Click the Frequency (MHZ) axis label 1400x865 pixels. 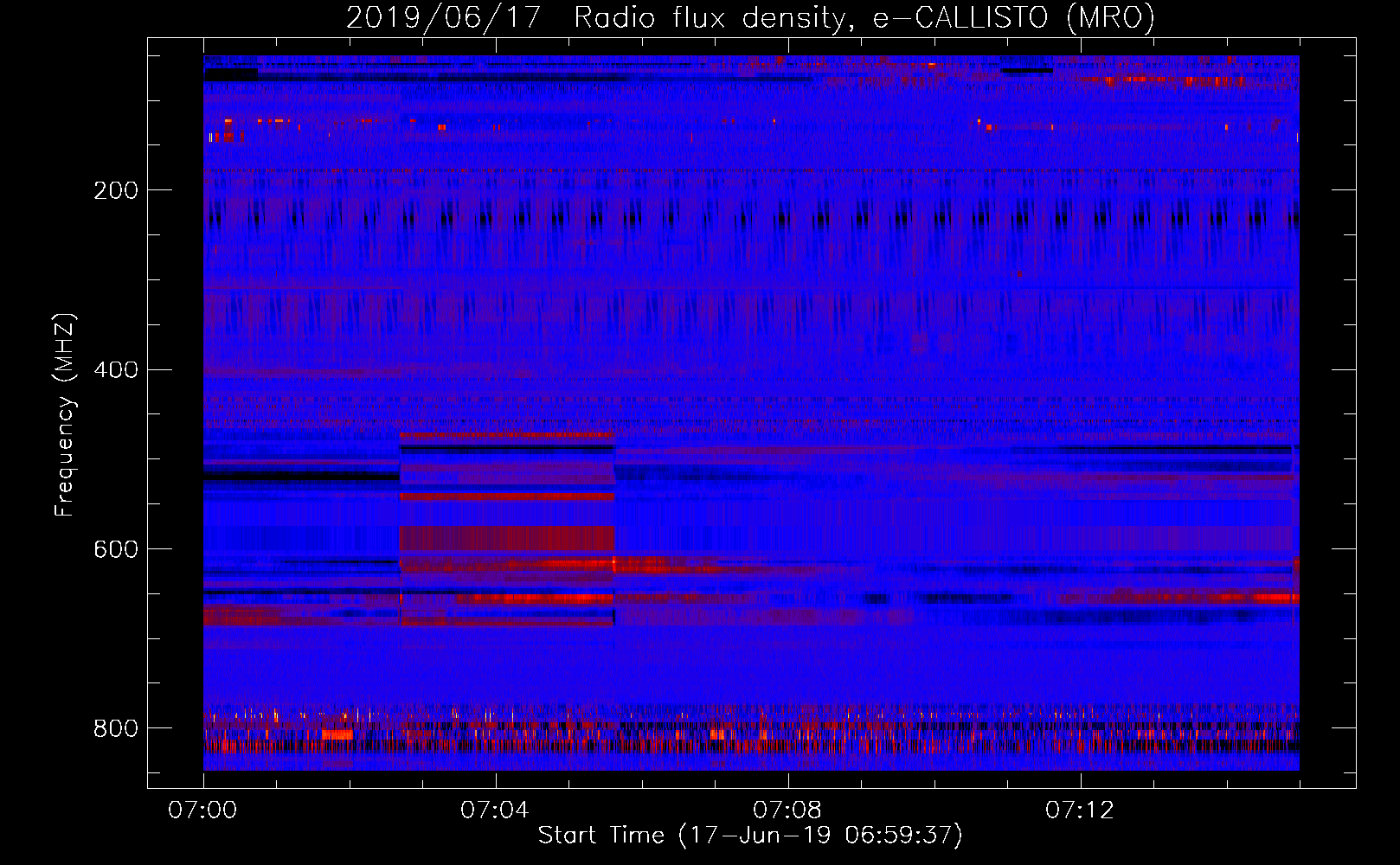coord(65,415)
